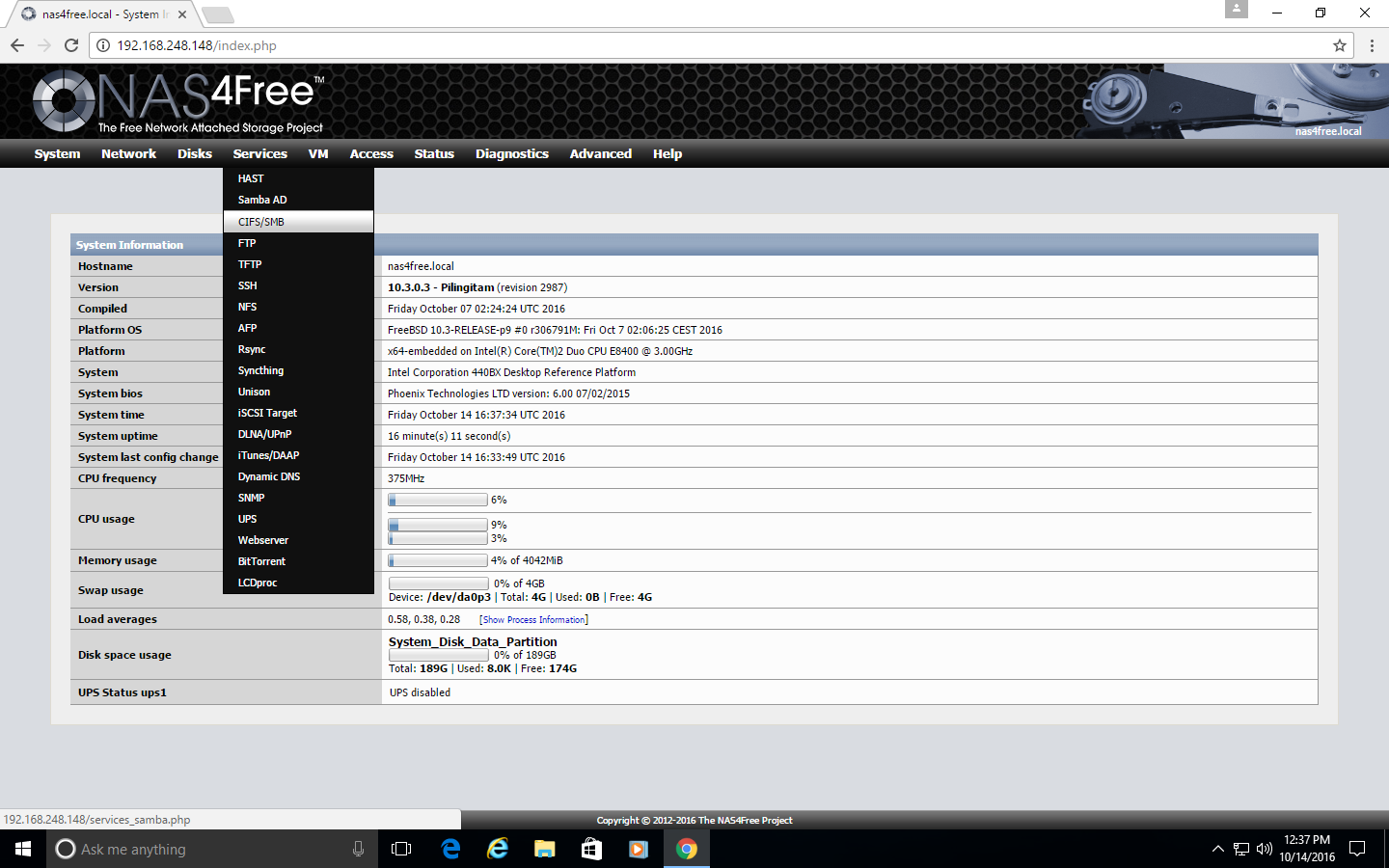The image size is (1389, 868).
Task: Bookmark page with the star icon
Action: click(x=1339, y=45)
